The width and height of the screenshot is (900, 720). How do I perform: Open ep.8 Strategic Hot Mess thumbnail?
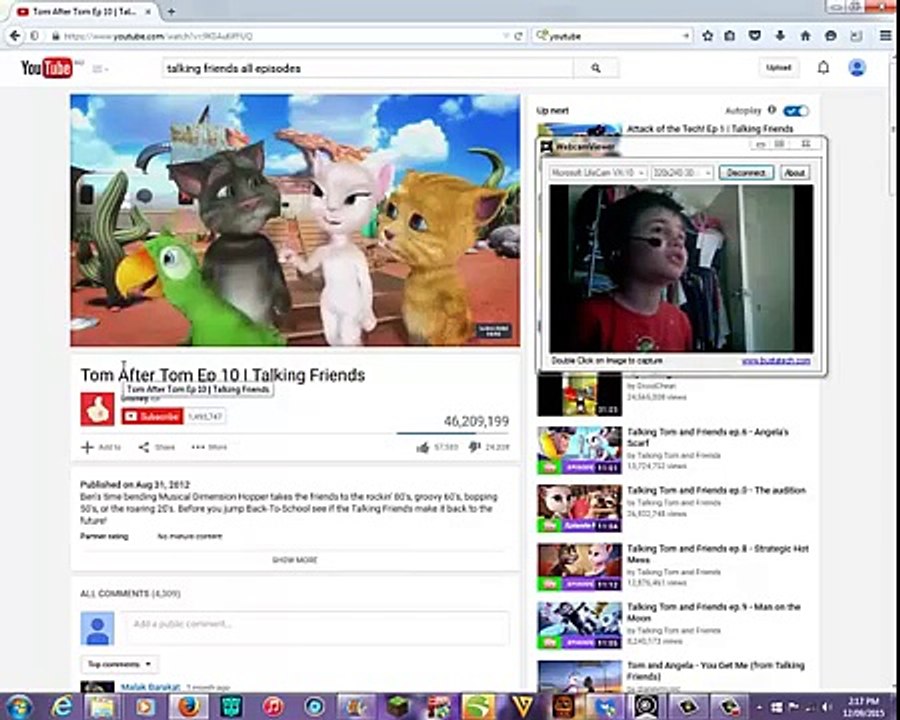579,567
